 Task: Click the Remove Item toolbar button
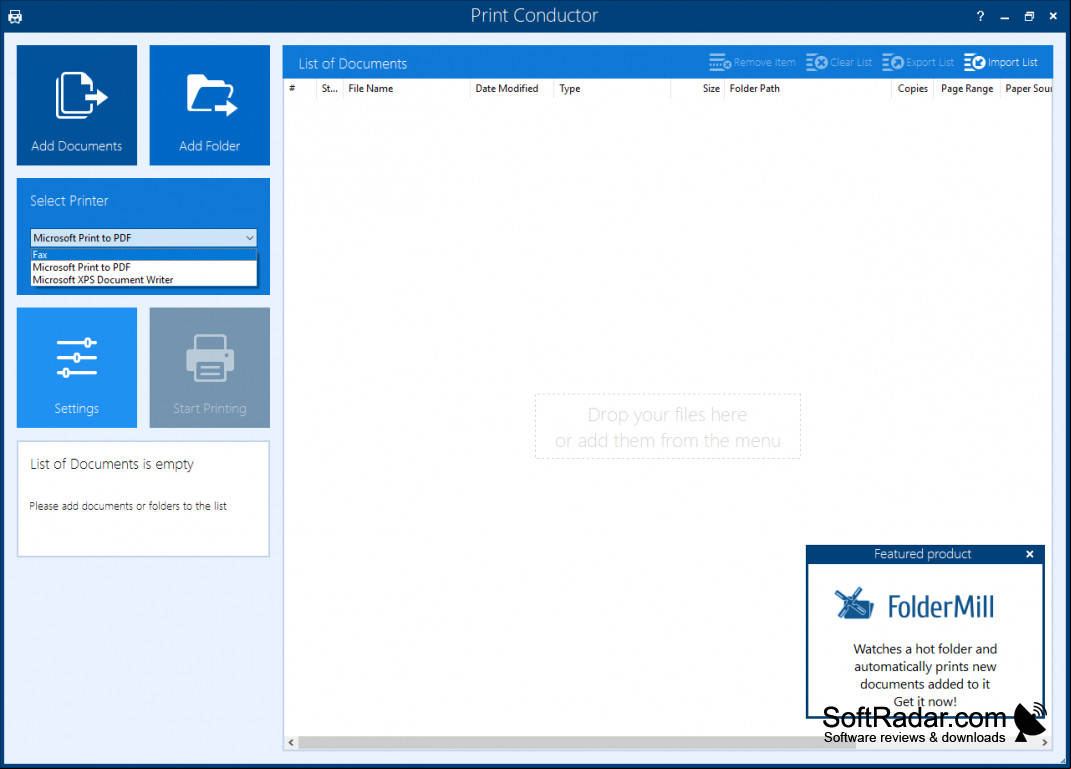pyautogui.click(x=752, y=62)
